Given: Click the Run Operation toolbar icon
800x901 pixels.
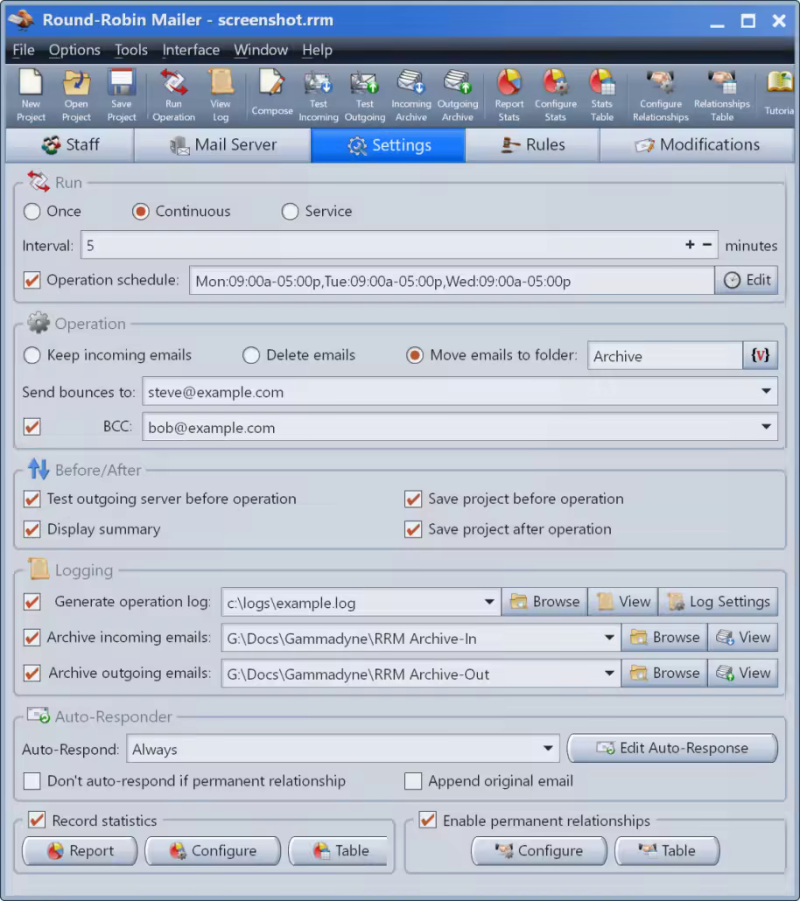Looking at the screenshot, I should click(x=173, y=95).
